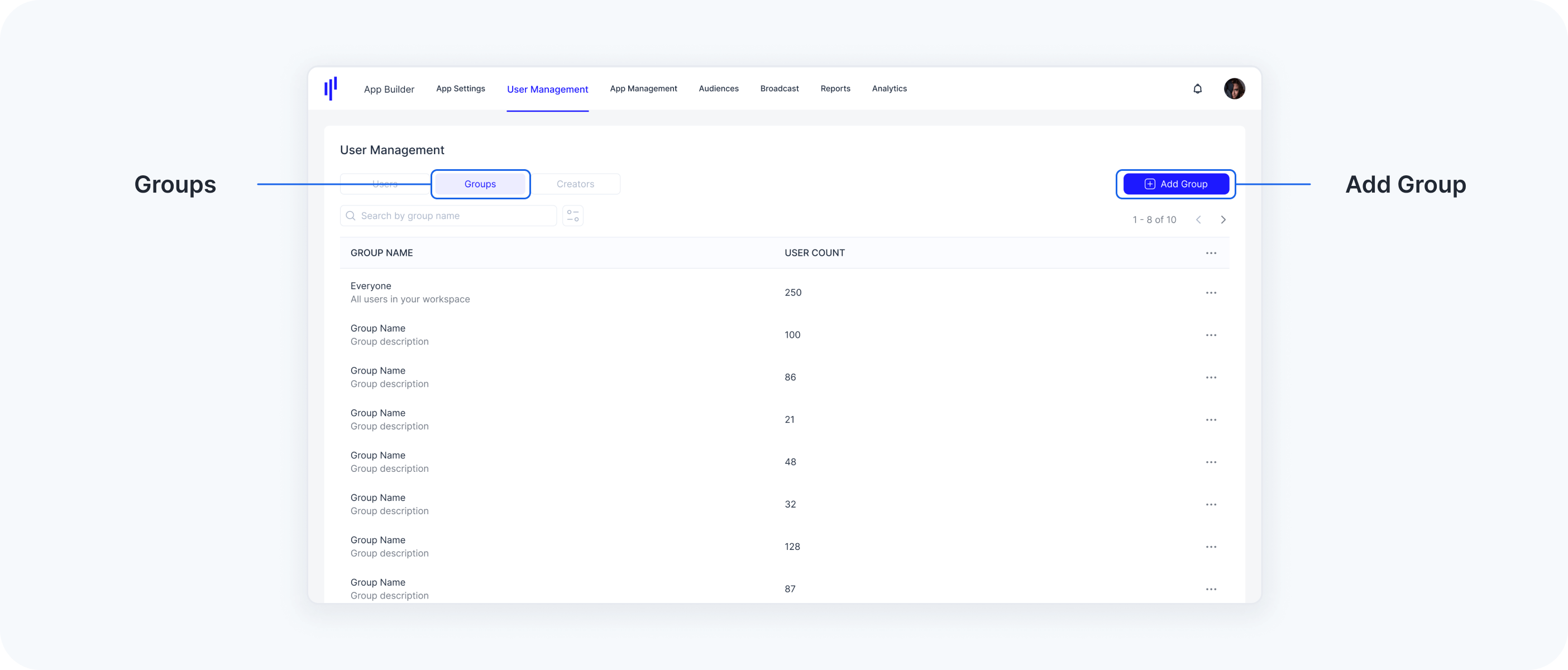Open options for group with 48 users
Viewport: 1568px width, 670px height.
pyautogui.click(x=1211, y=462)
